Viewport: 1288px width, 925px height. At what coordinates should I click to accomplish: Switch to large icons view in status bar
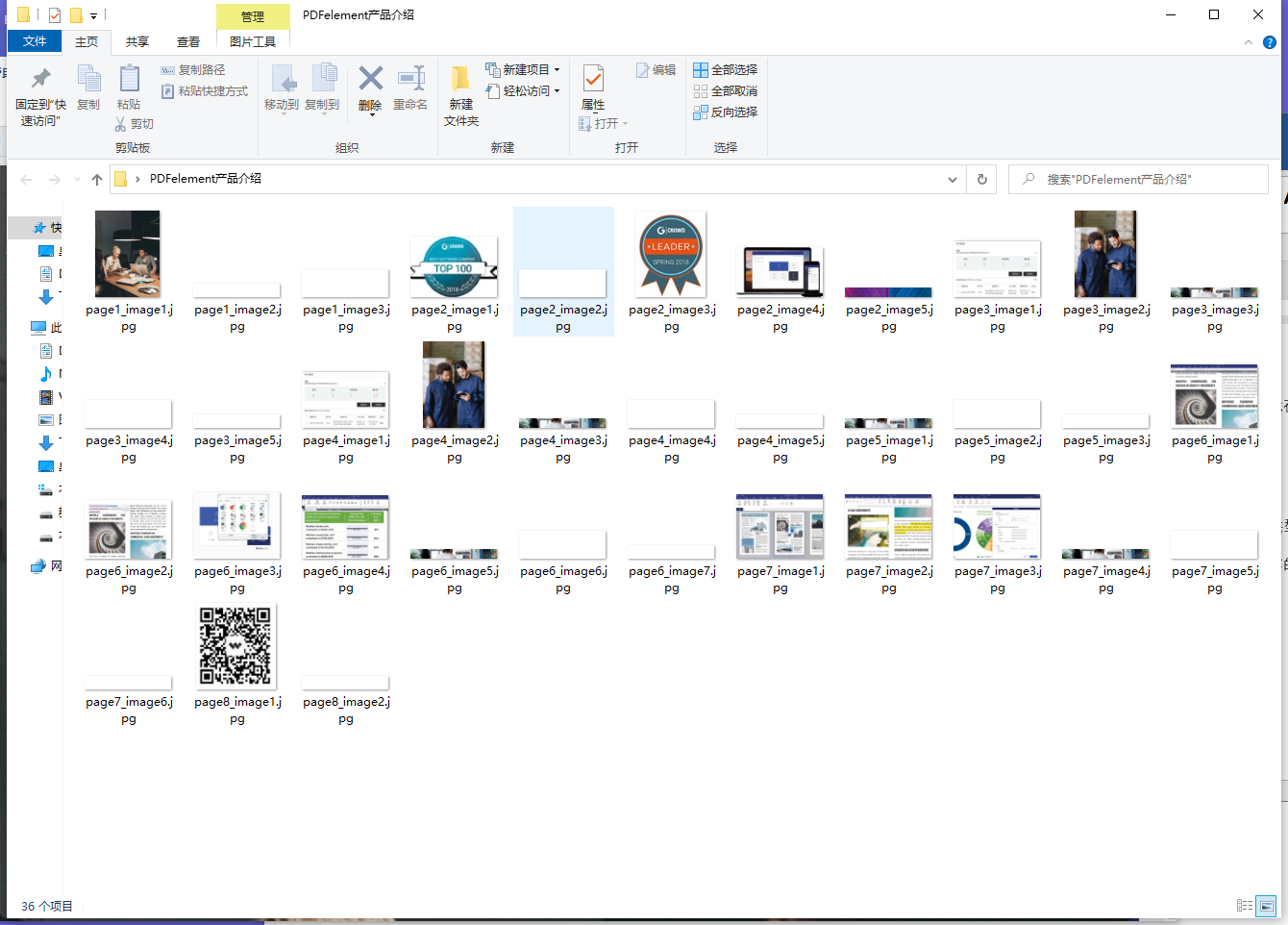(x=1266, y=906)
